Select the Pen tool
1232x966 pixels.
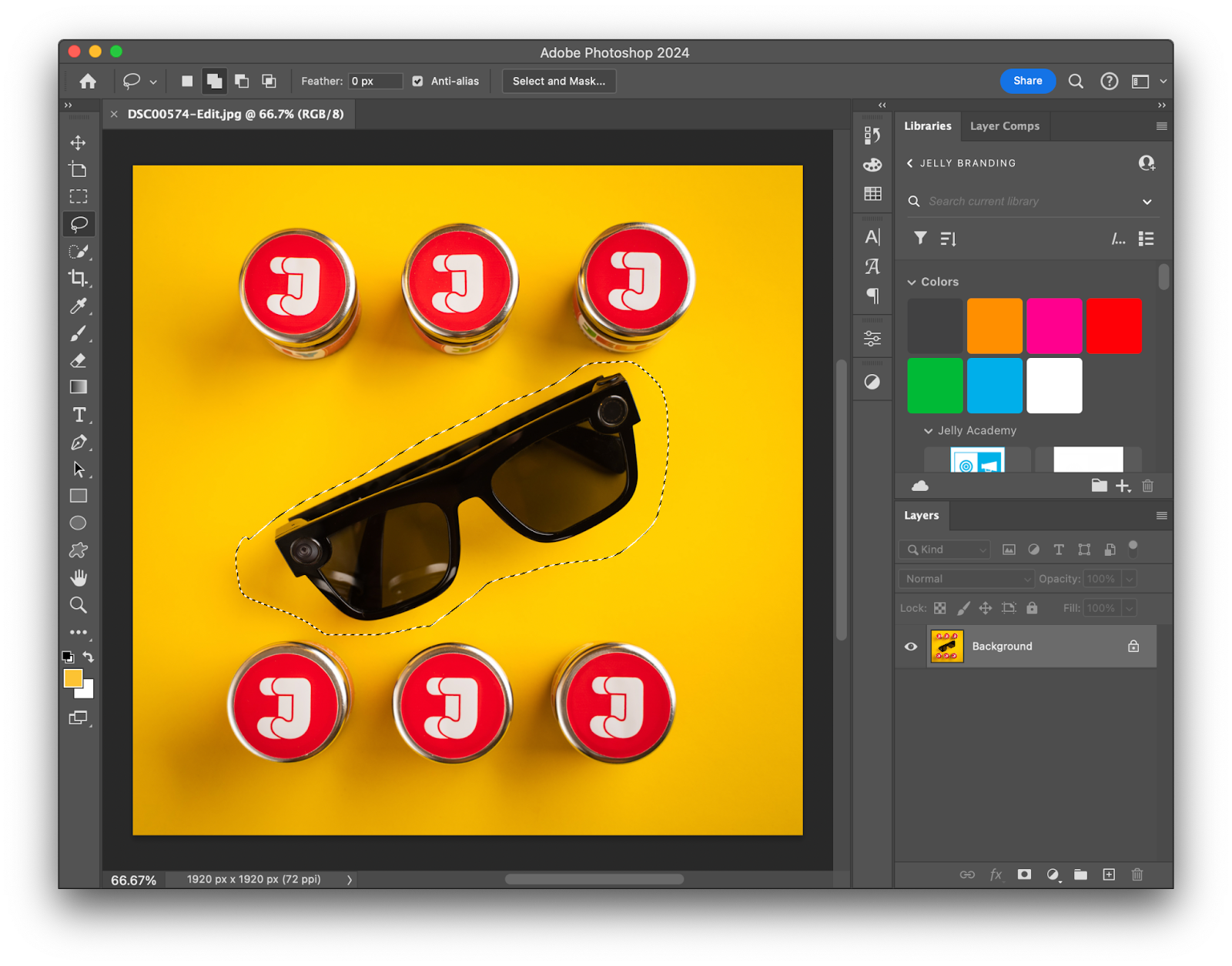coord(78,443)
